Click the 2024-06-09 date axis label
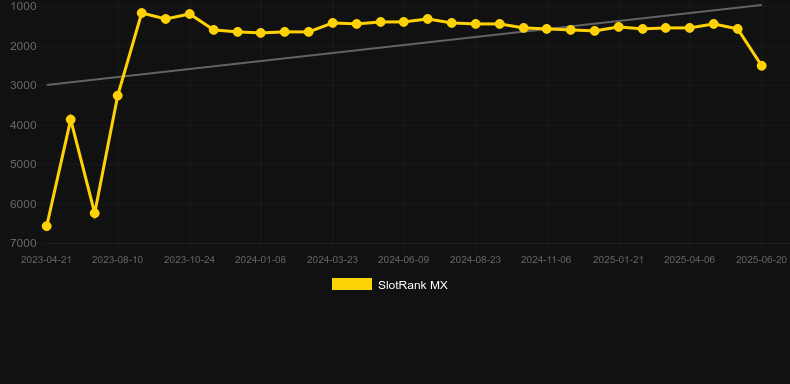Image resolution: width=790 pixels, height=384 pixels. click(404, 260)
